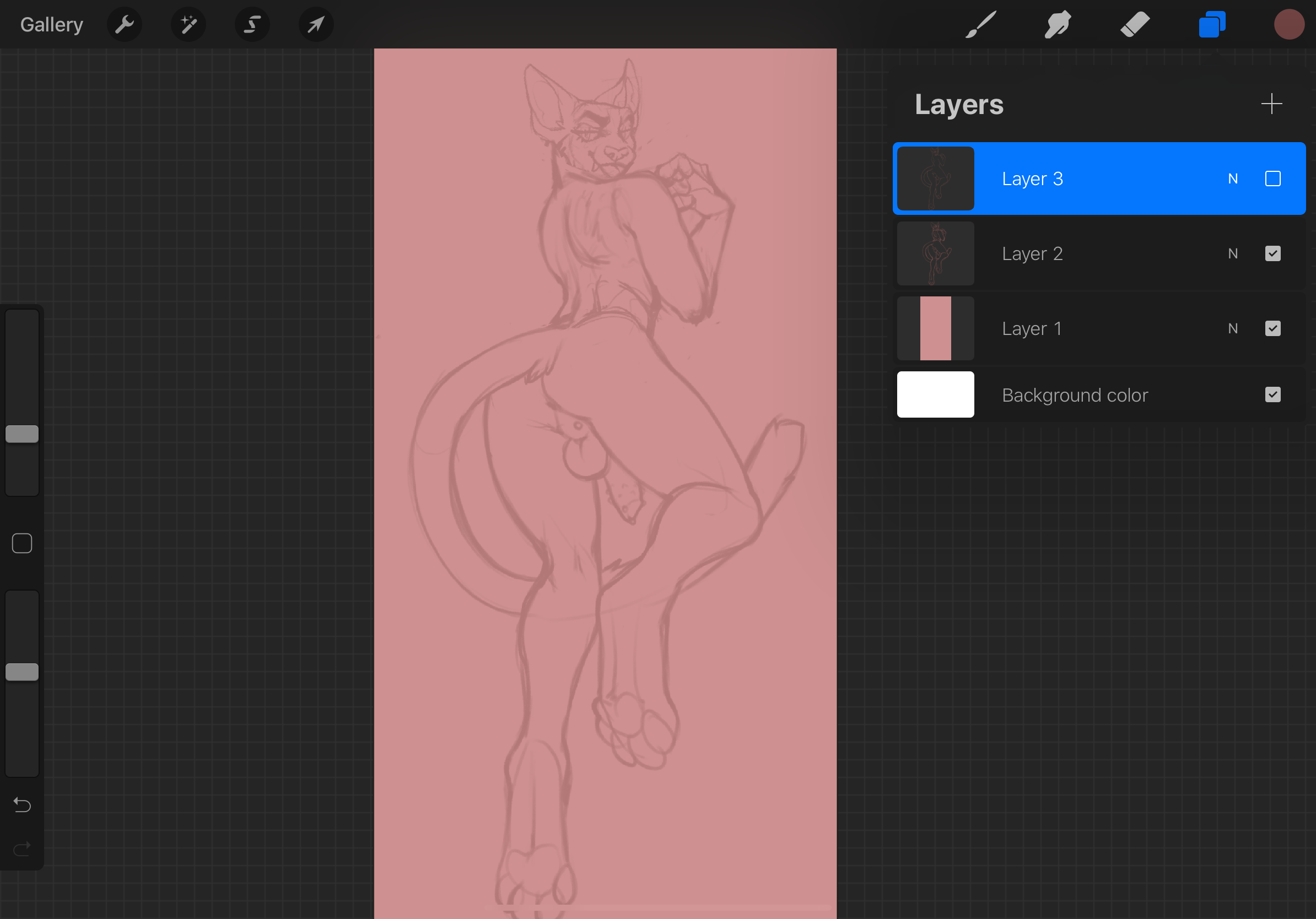Activate the Transform arrow tool
The height and width of the screenshot is (919, 1316).
[316, 25]
